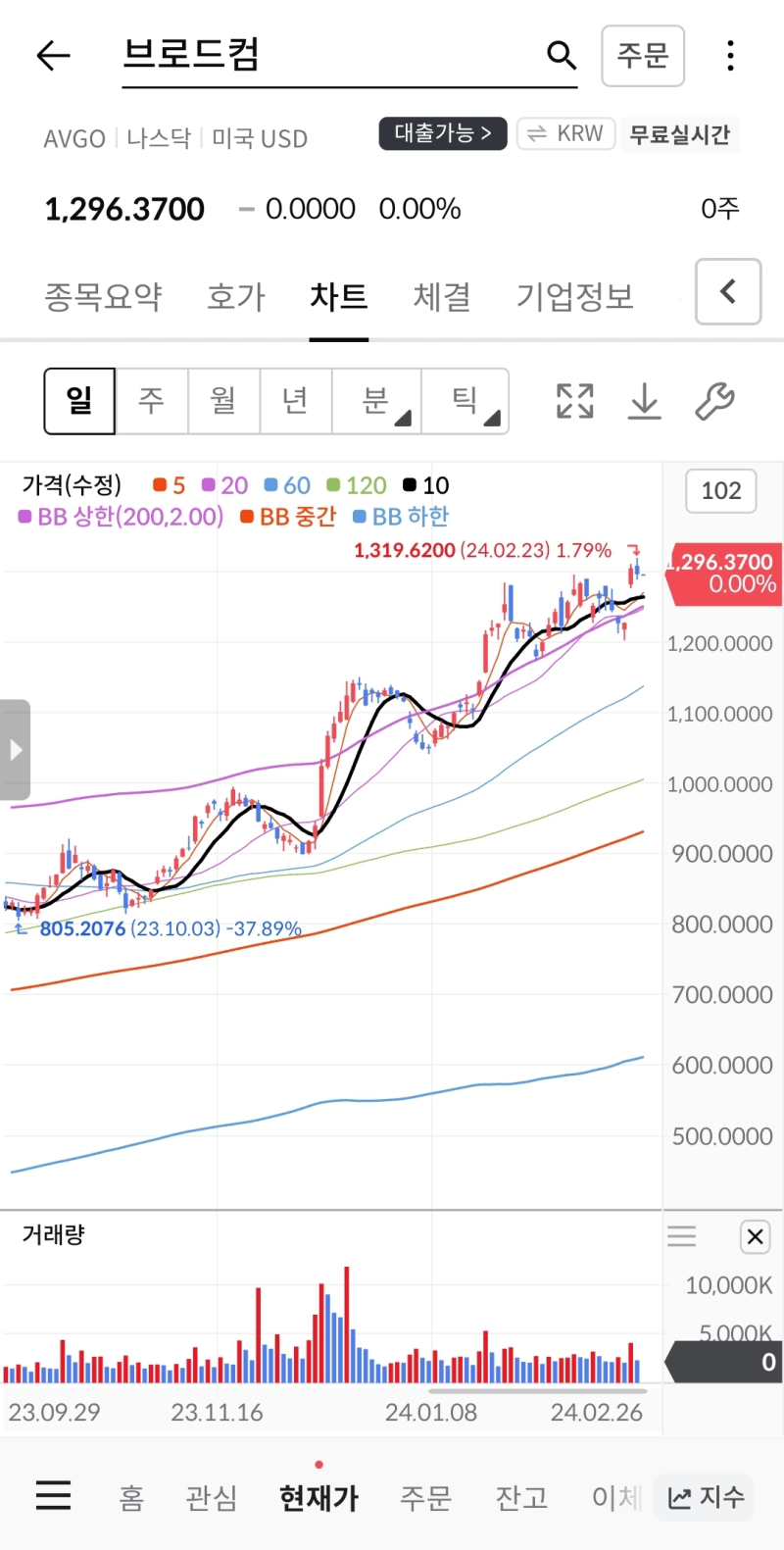The height and width of the screenshot is (1550, 784).
Task: Tap the 1,296.3700 current price
Action: pos(124,209)
